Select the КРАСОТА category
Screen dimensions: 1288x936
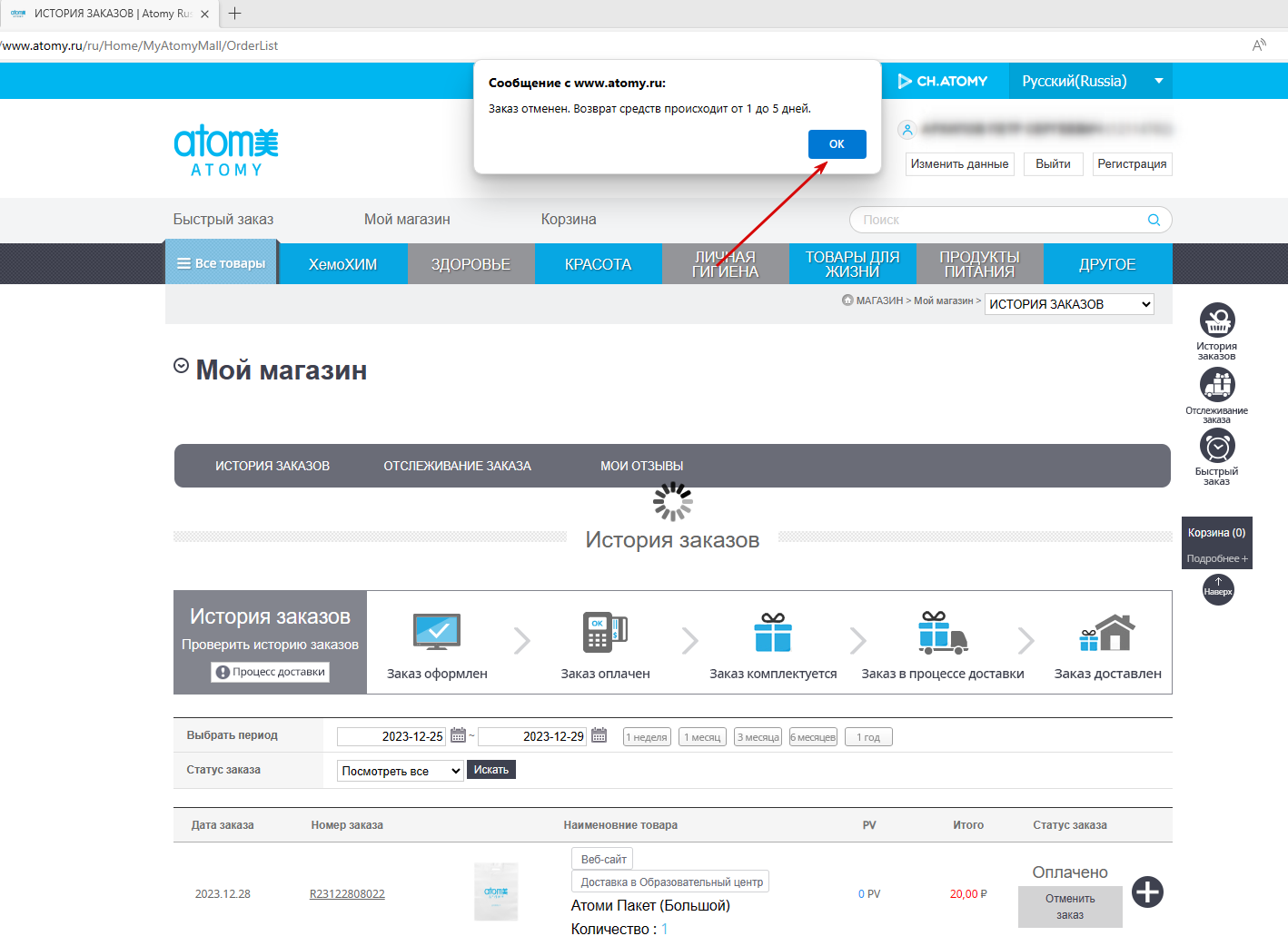coord(598,264)
